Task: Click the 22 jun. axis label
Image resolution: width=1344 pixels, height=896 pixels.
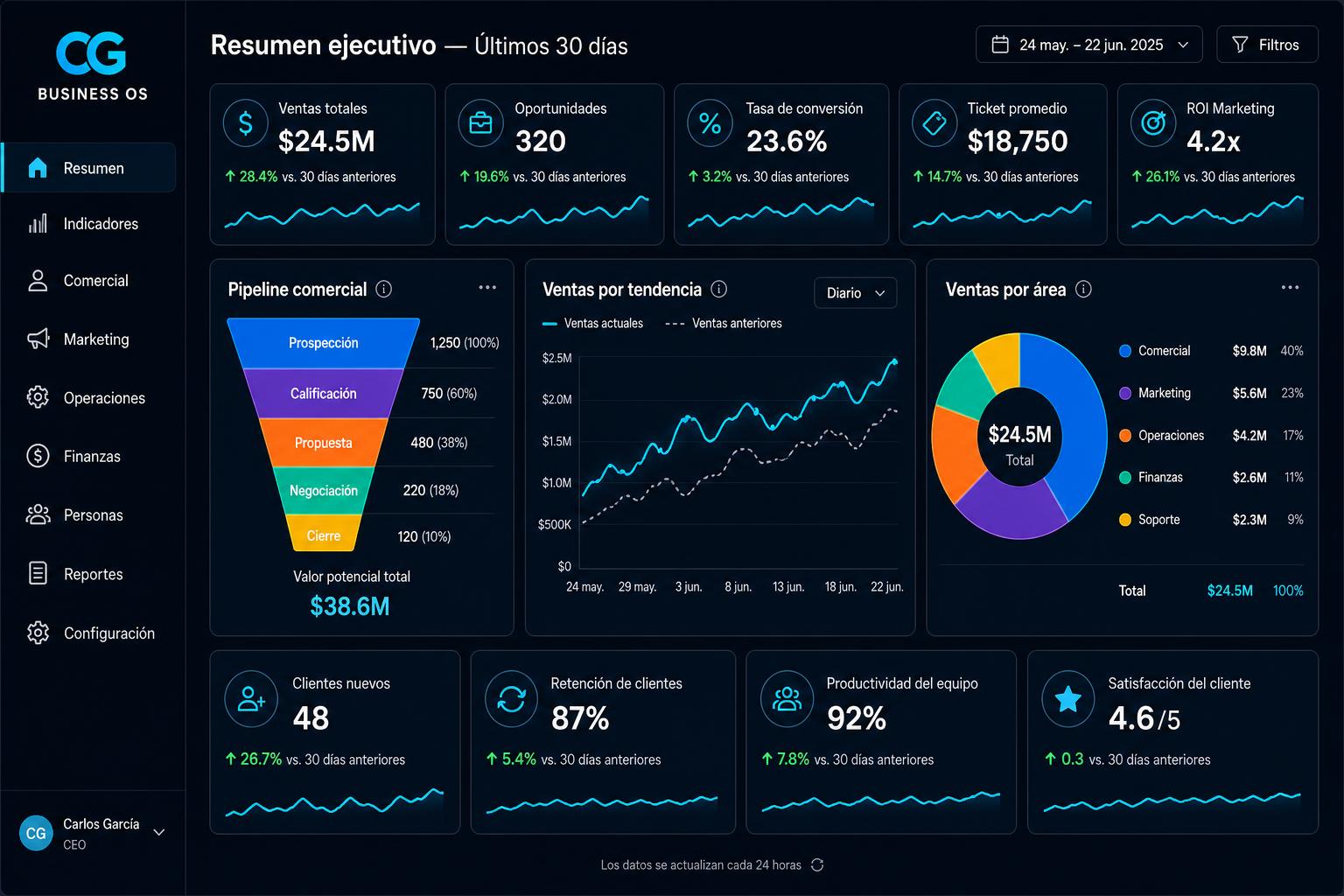Action: tap(887, 586)
